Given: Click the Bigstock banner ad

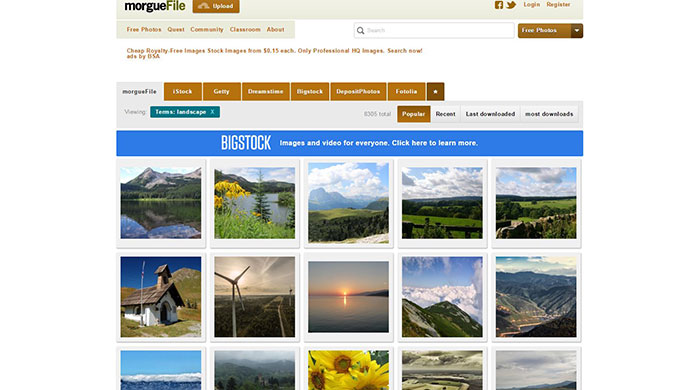Looking at the screenshot, I should tap(350, 143).
